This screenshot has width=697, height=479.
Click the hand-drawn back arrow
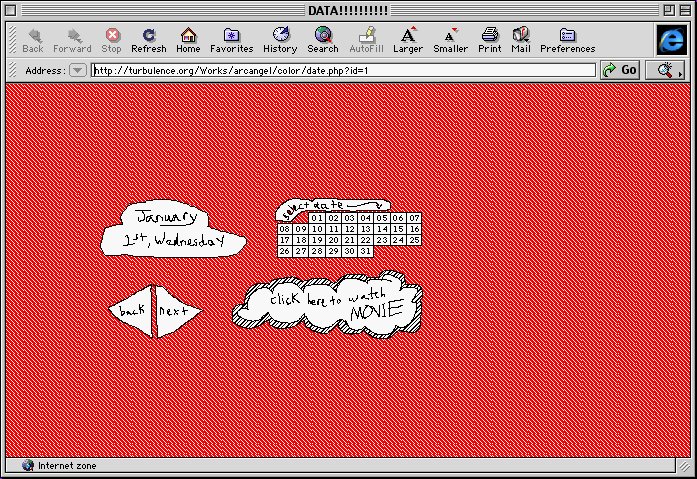pyautogui.click(x=131, y=311)
